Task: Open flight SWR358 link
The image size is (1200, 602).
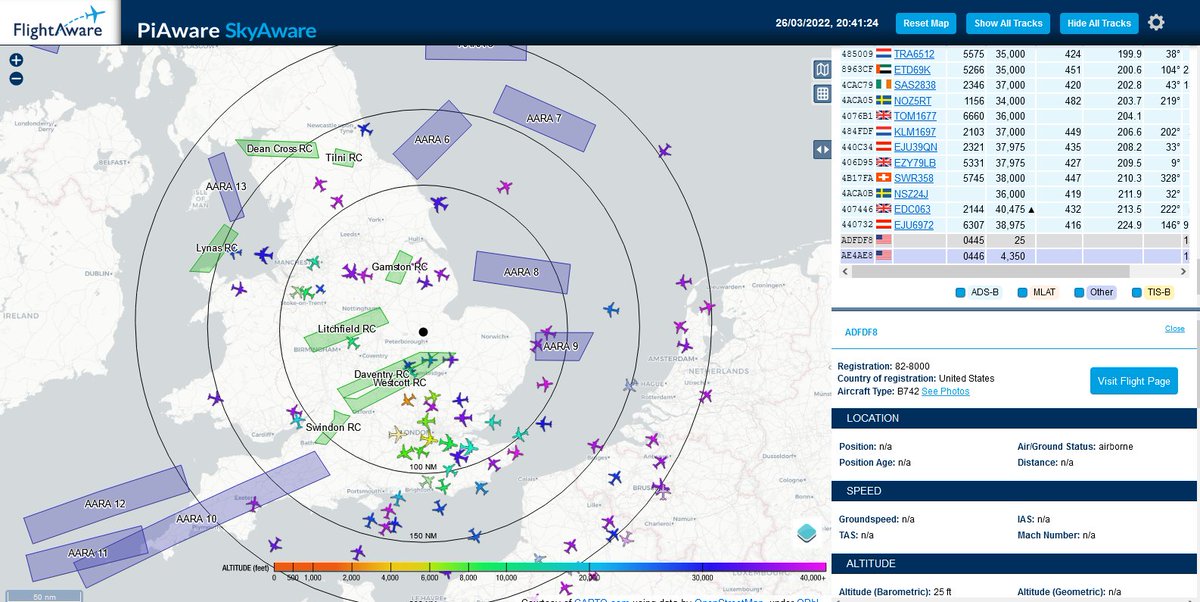Action: (913, 178)
